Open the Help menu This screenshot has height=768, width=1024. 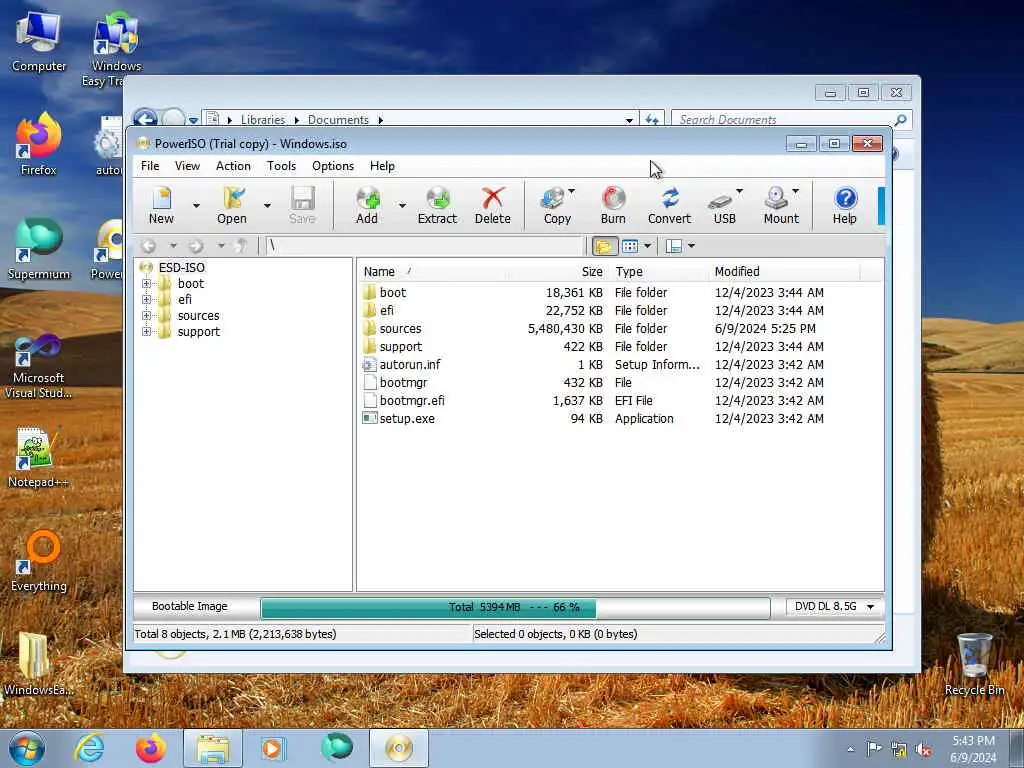(382, 166)
